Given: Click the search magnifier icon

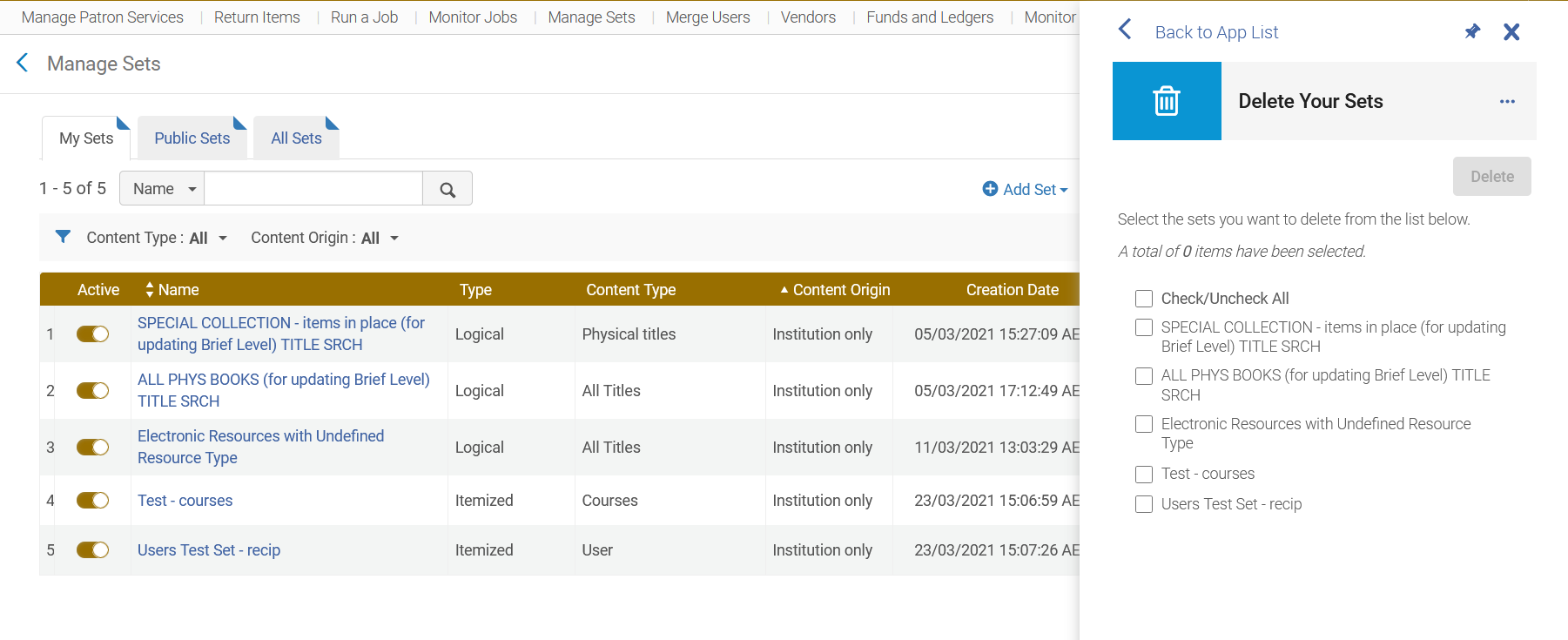Looking at the screenshot, I should click(x=448, y=189).
